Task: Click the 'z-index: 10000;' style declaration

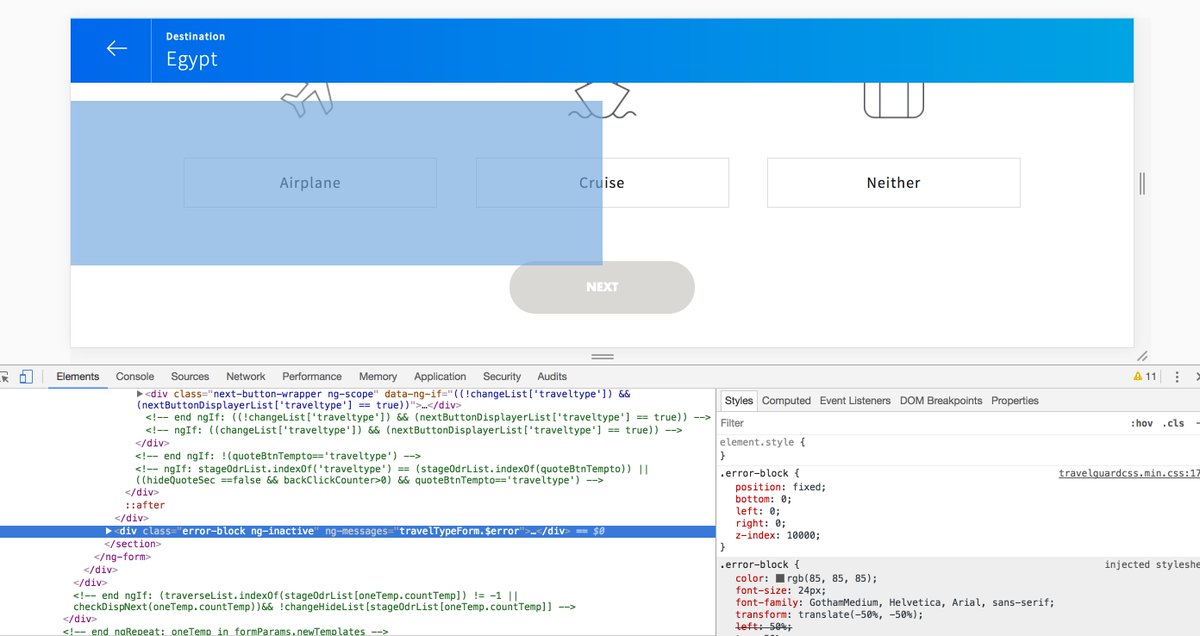Action: [x=777, y=535]
